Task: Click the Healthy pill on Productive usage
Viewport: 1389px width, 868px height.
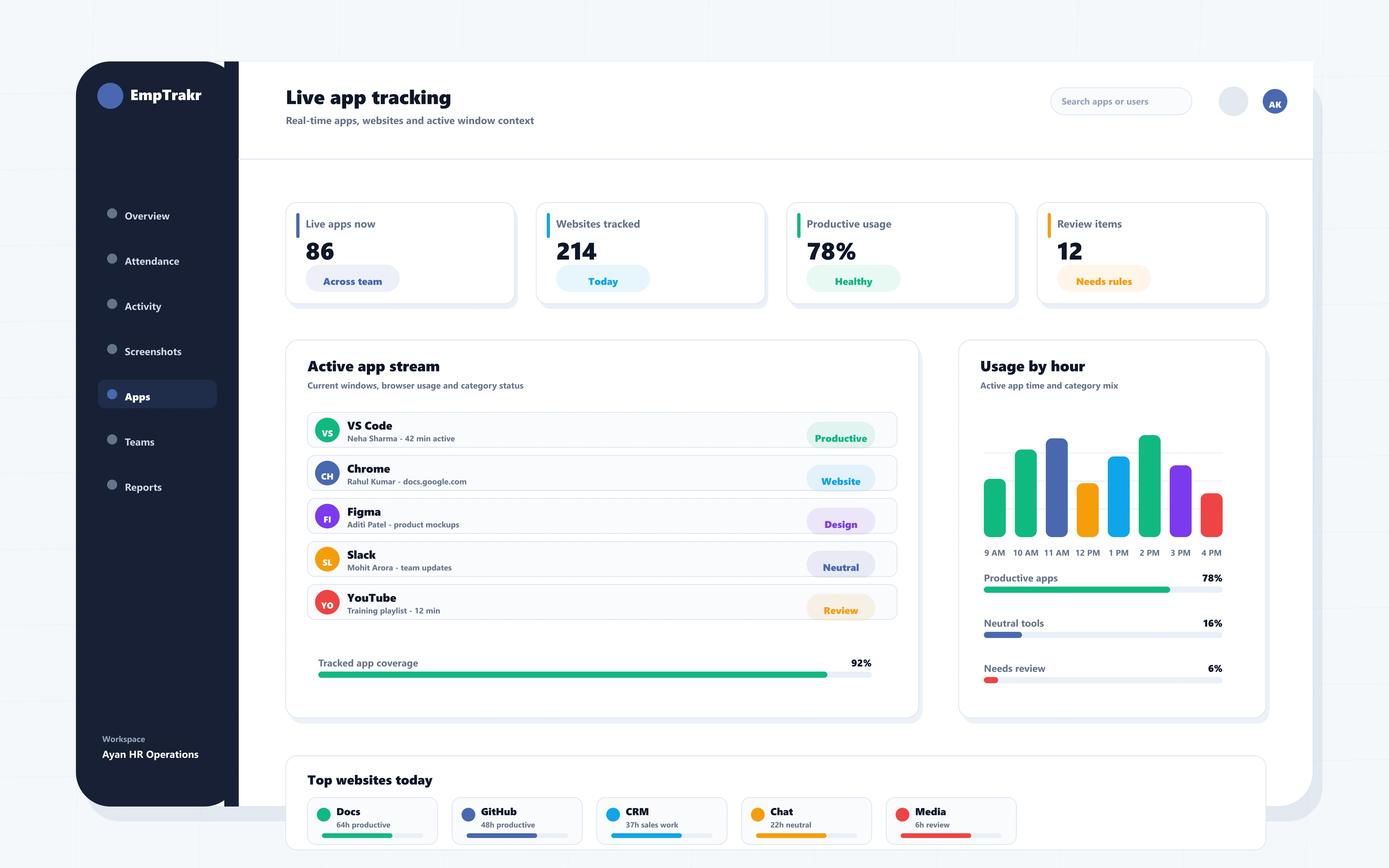Action: click(854, 279)
